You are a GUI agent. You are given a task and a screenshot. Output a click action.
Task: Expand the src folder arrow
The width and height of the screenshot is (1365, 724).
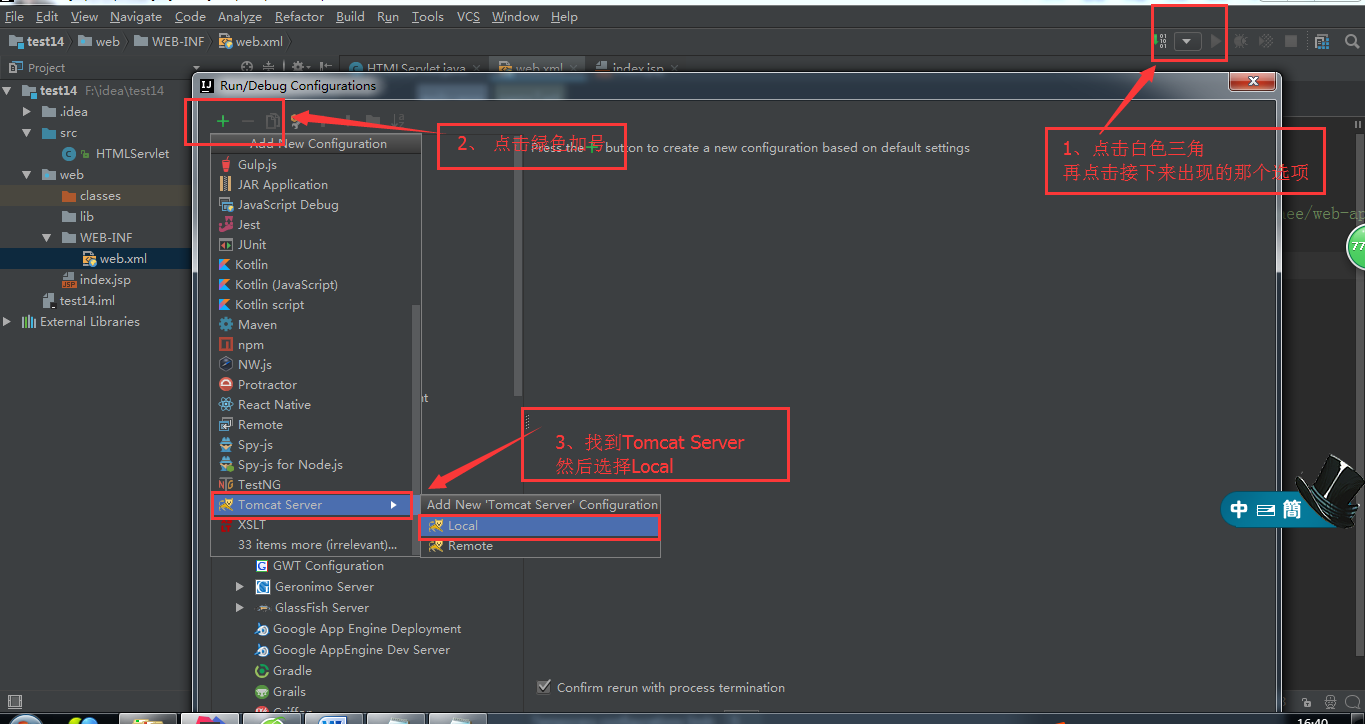(27, 133)
